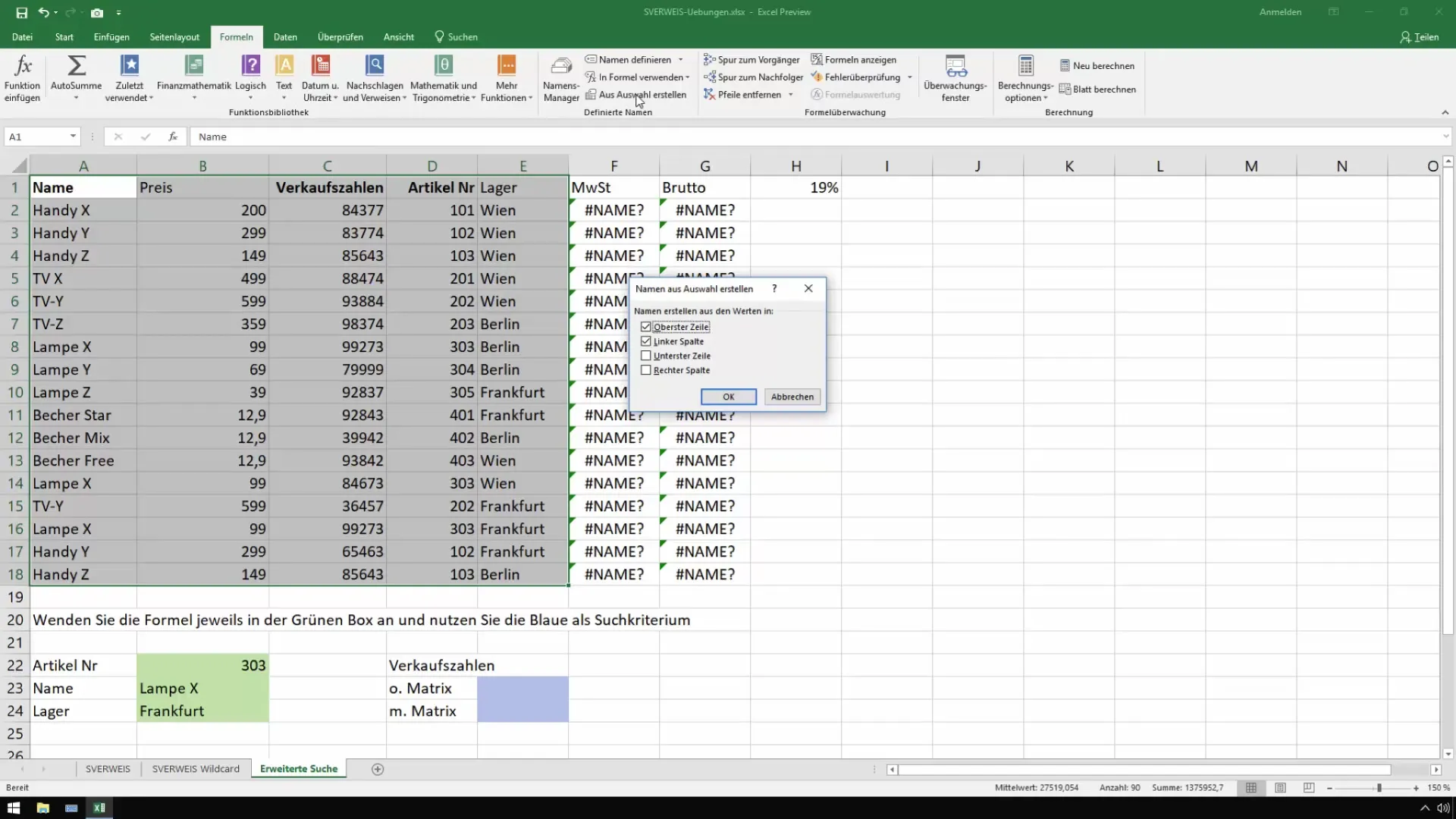This screenshot has width=1456, height=819.
Task: Click zoom in plus button
Action: click(1416, 788)
